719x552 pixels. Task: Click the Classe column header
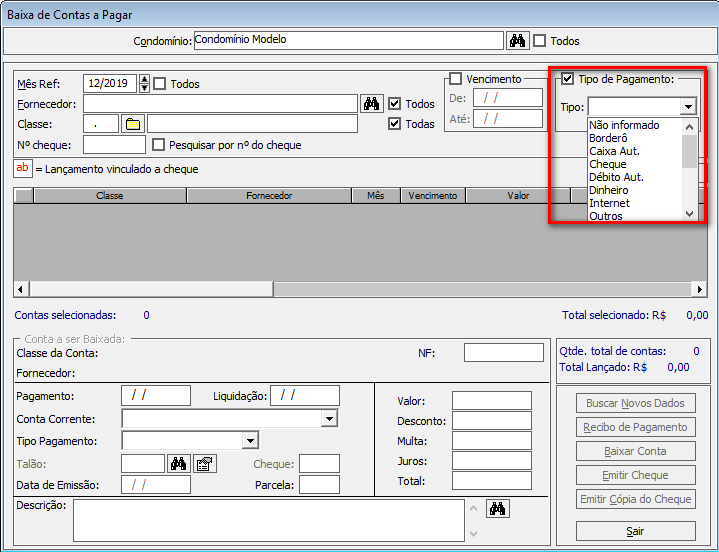110,196
